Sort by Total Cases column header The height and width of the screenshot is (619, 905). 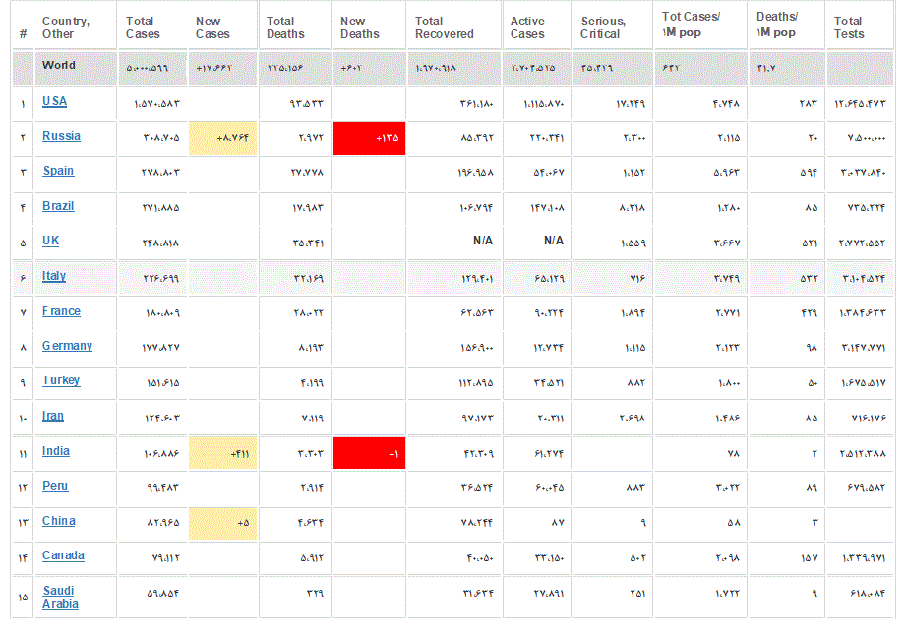(x=143, y=27)
